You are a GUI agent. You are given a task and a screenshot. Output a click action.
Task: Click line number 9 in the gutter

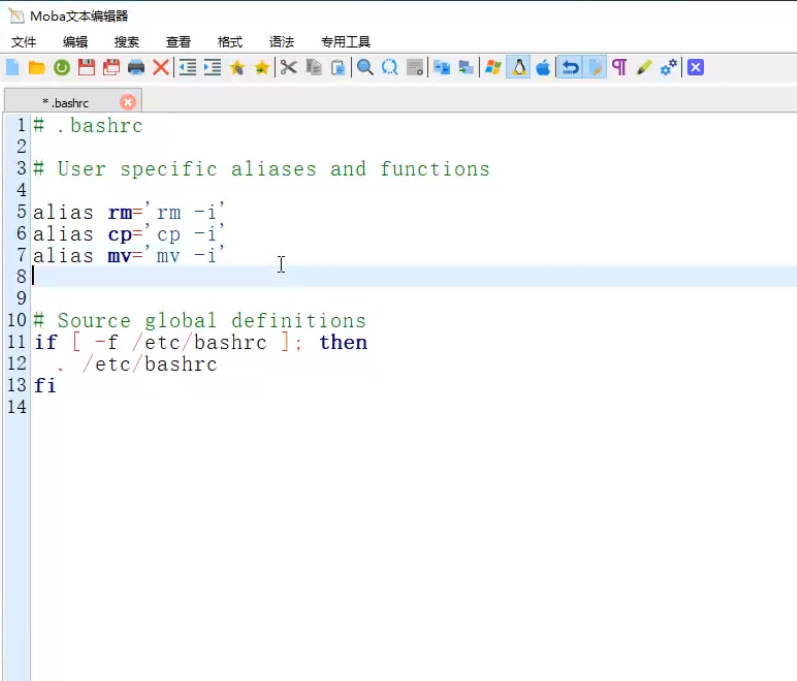tap(21, 298)
